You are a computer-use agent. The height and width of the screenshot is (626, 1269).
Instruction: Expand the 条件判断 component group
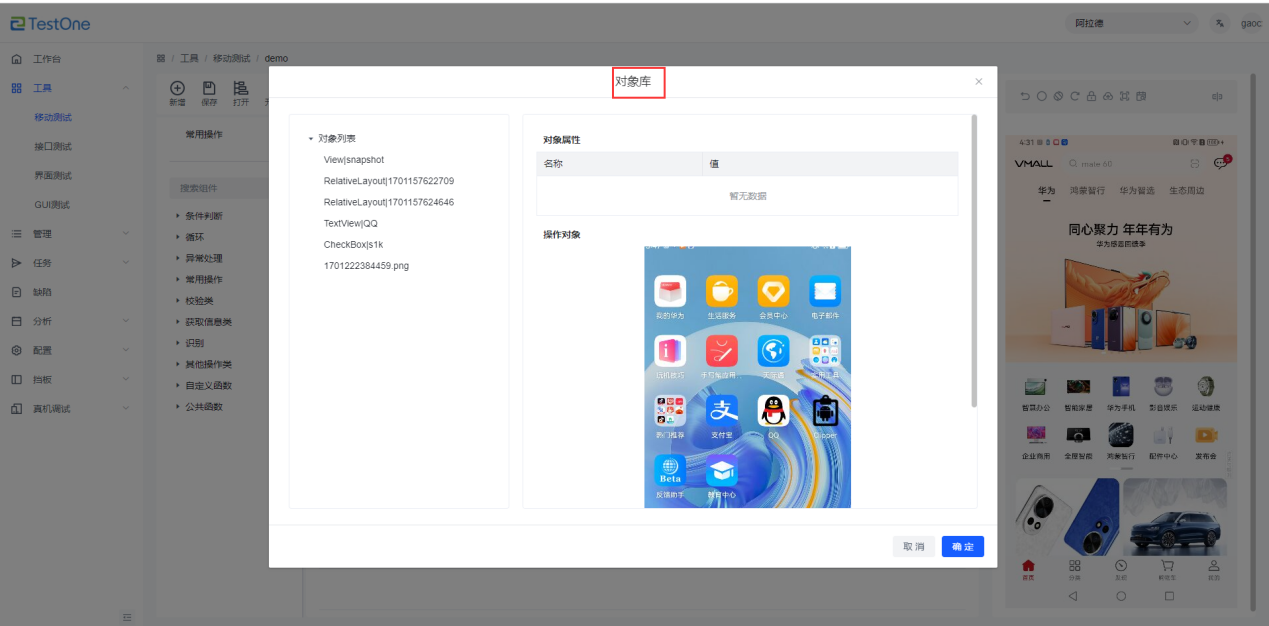(204, 215)
